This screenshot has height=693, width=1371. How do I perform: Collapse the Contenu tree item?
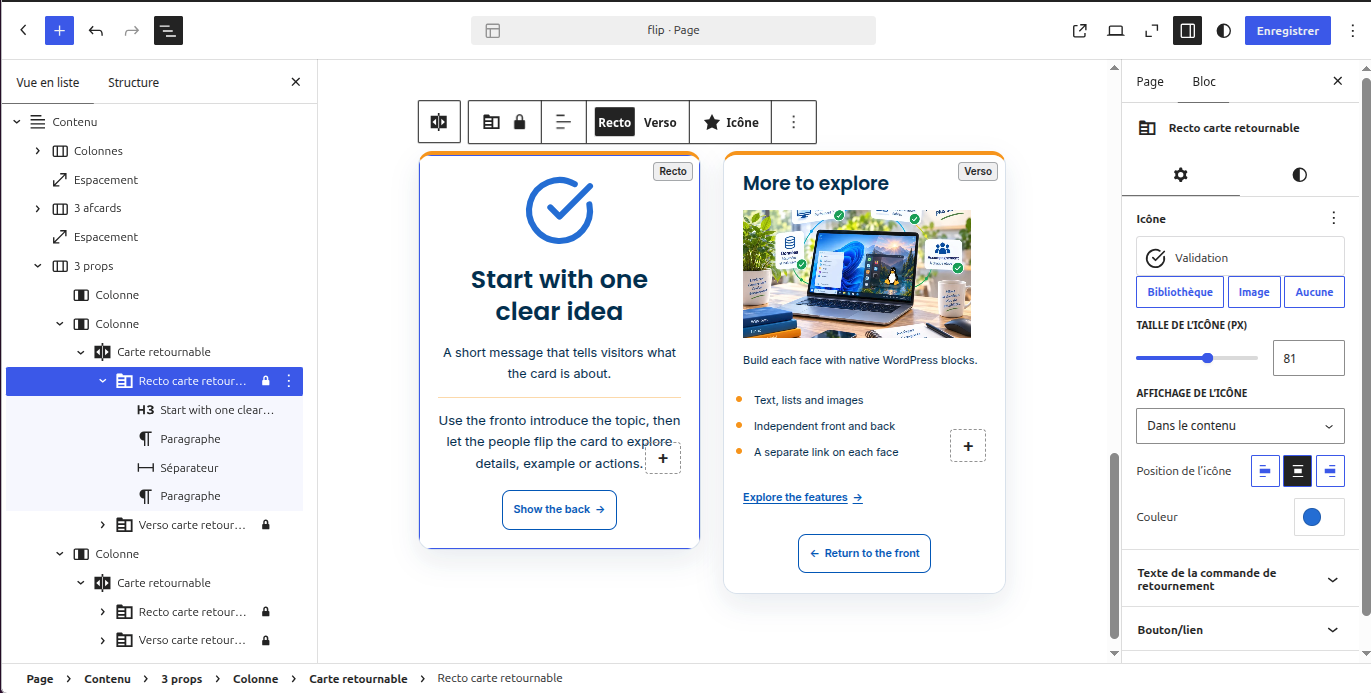point(16,122)
